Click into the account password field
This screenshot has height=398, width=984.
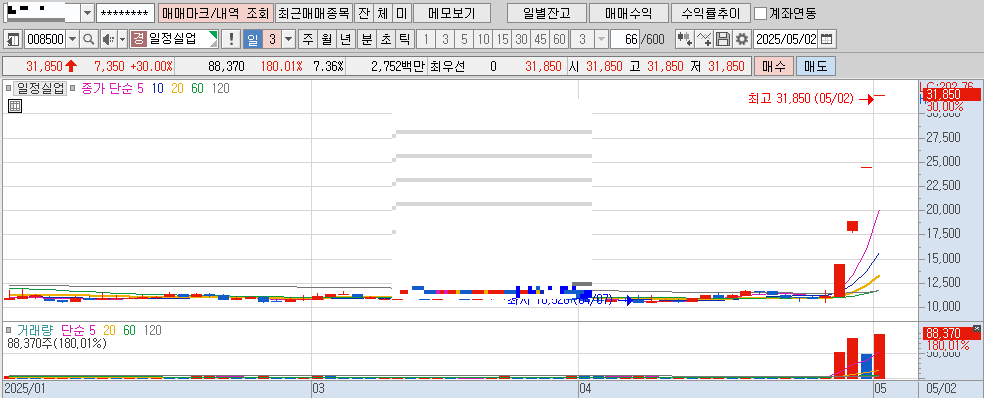(126, 13)
